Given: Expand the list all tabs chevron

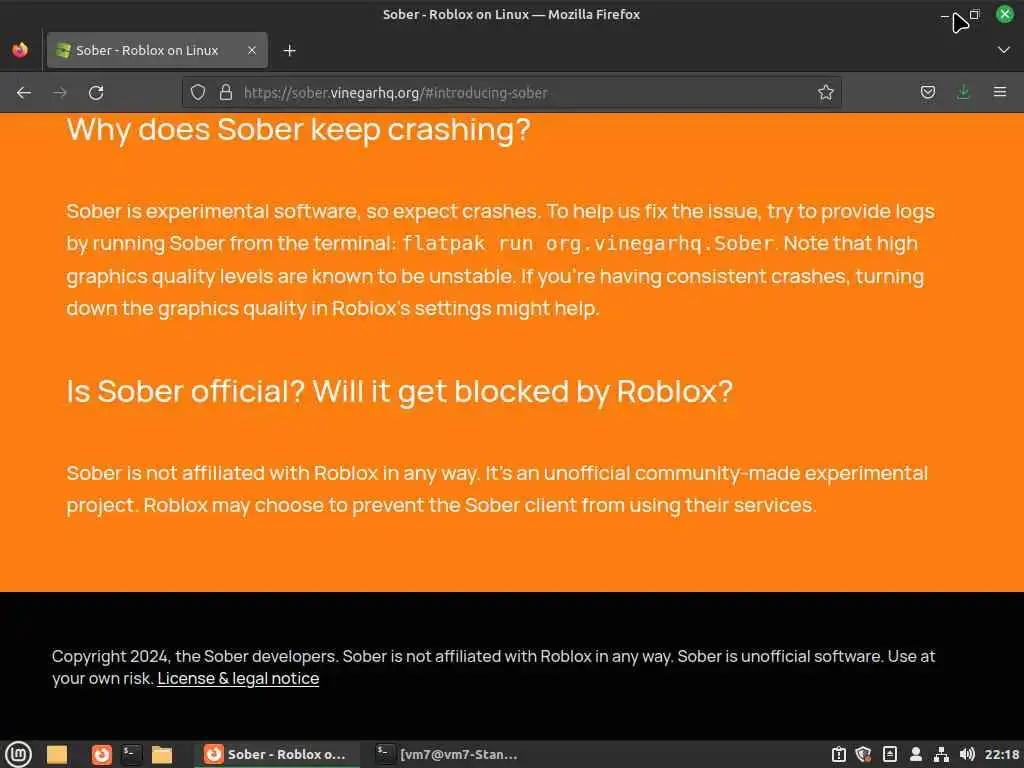Looking at the screenshot, I should pyautogui.click(x=1004, y=50).
